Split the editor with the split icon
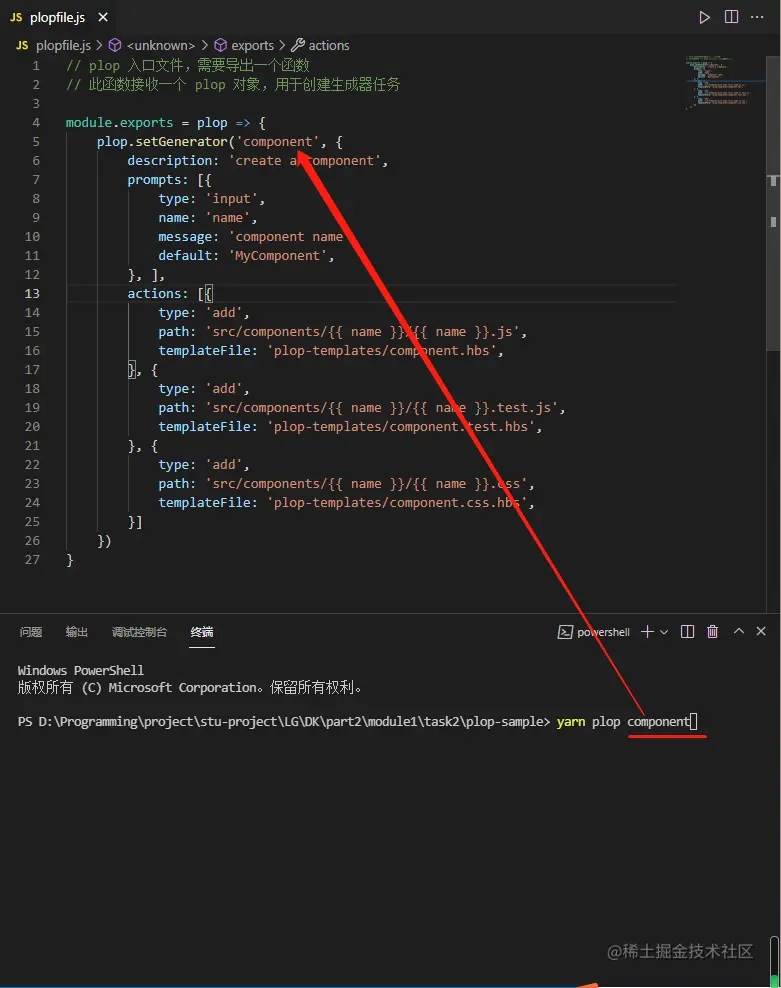 point(731,17)
